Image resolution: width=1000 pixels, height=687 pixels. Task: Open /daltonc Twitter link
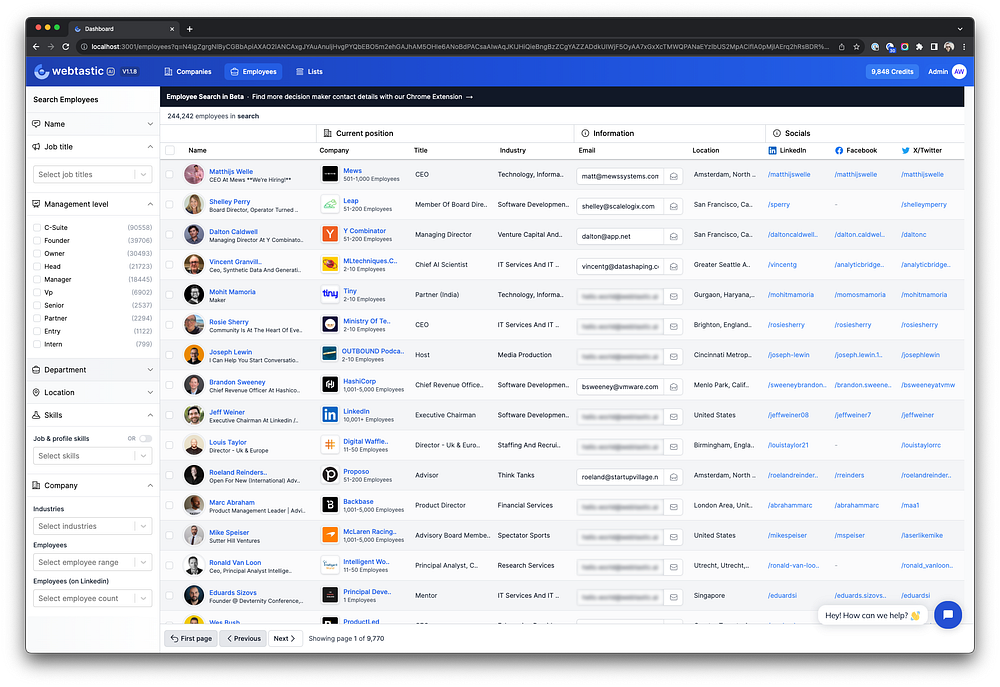(x=913, y=235)
